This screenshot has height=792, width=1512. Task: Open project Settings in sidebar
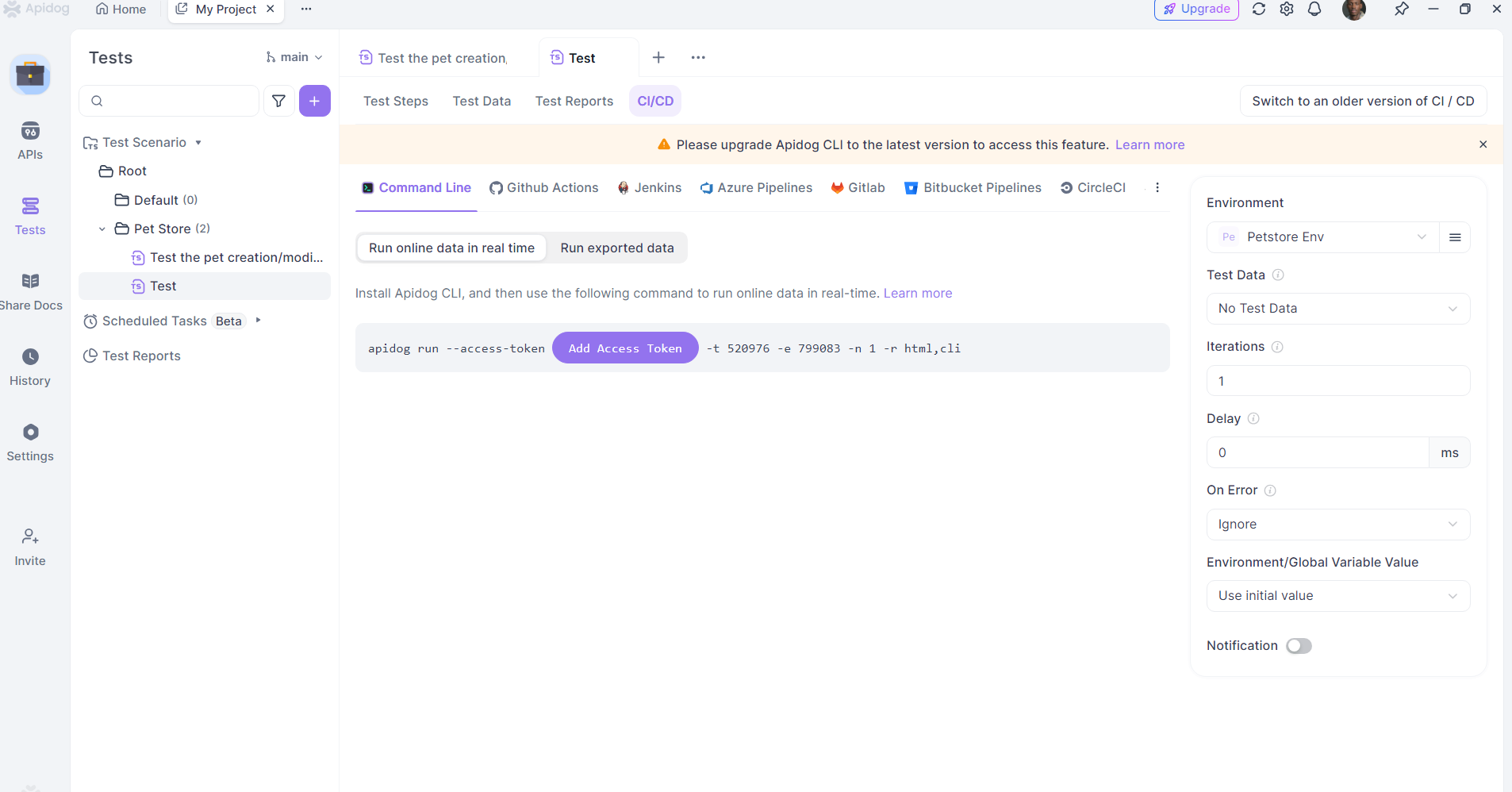coord(30,443)
